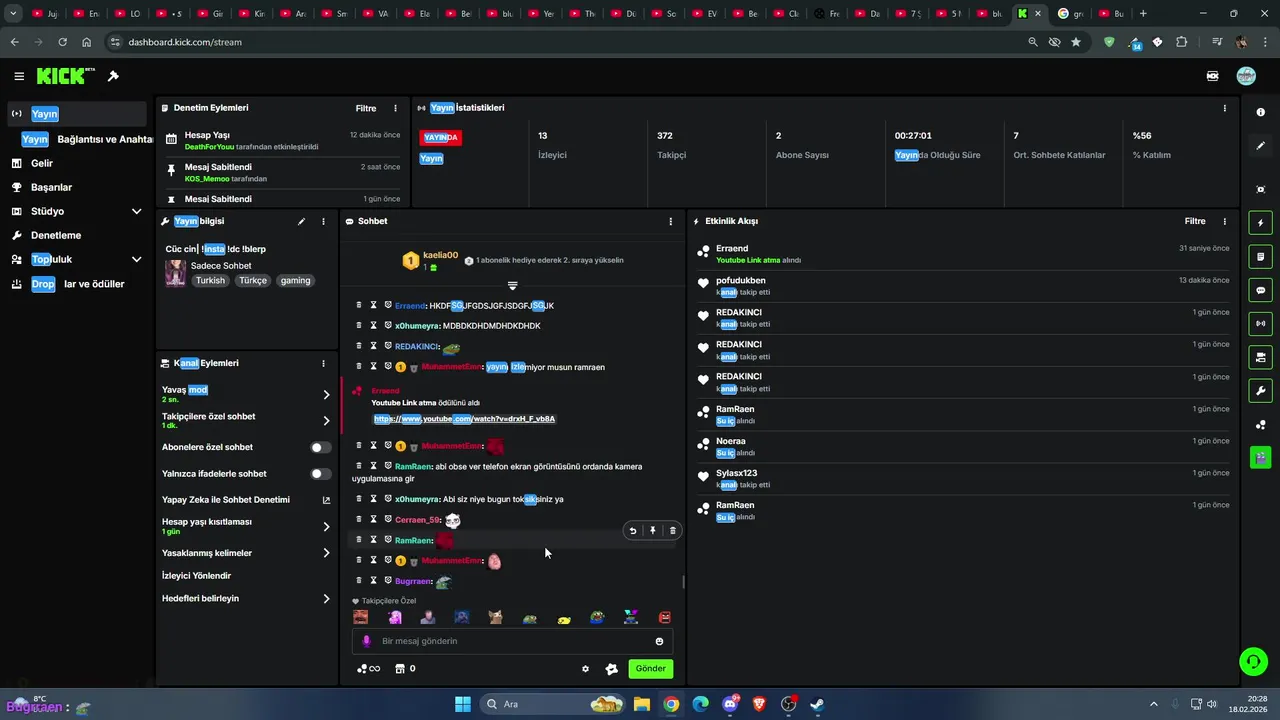
Task: Open Yayın İstatistikleri three-dot menu
Action: [x=1224, y=108]
